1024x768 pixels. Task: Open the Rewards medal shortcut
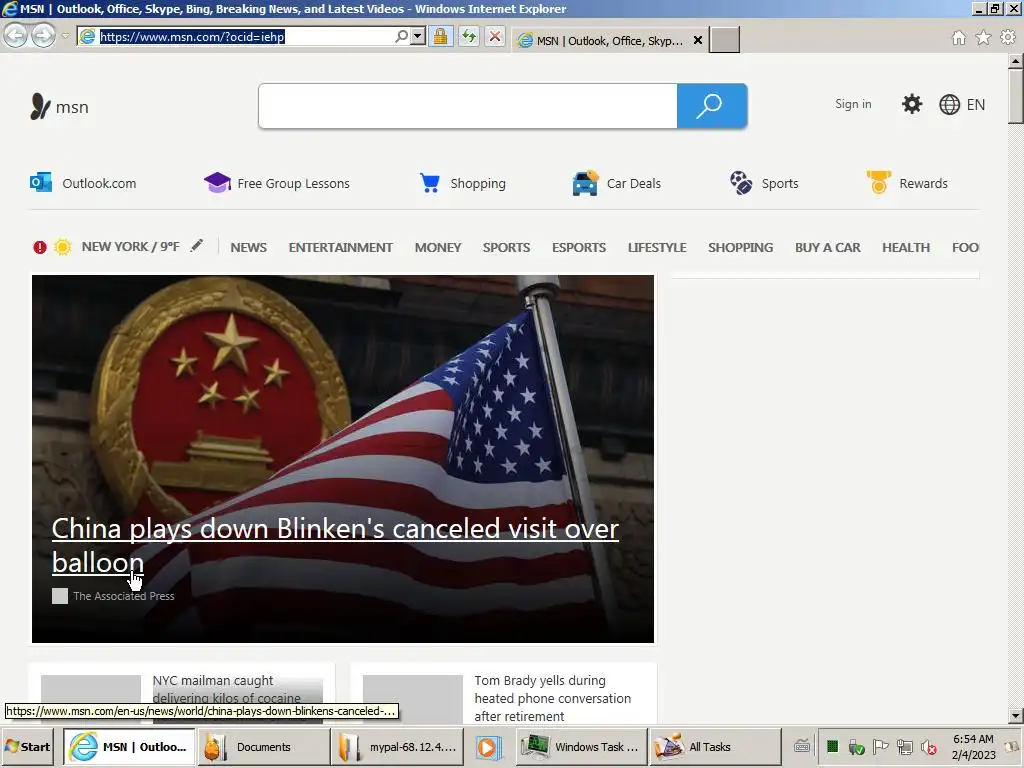tap(907, 183)
